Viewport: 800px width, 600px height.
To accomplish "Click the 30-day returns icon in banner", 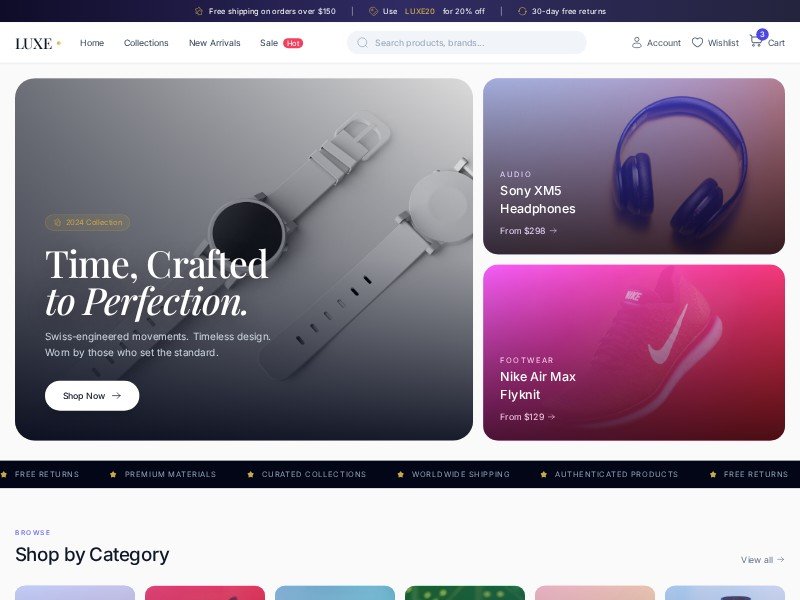I will [522, 11].
